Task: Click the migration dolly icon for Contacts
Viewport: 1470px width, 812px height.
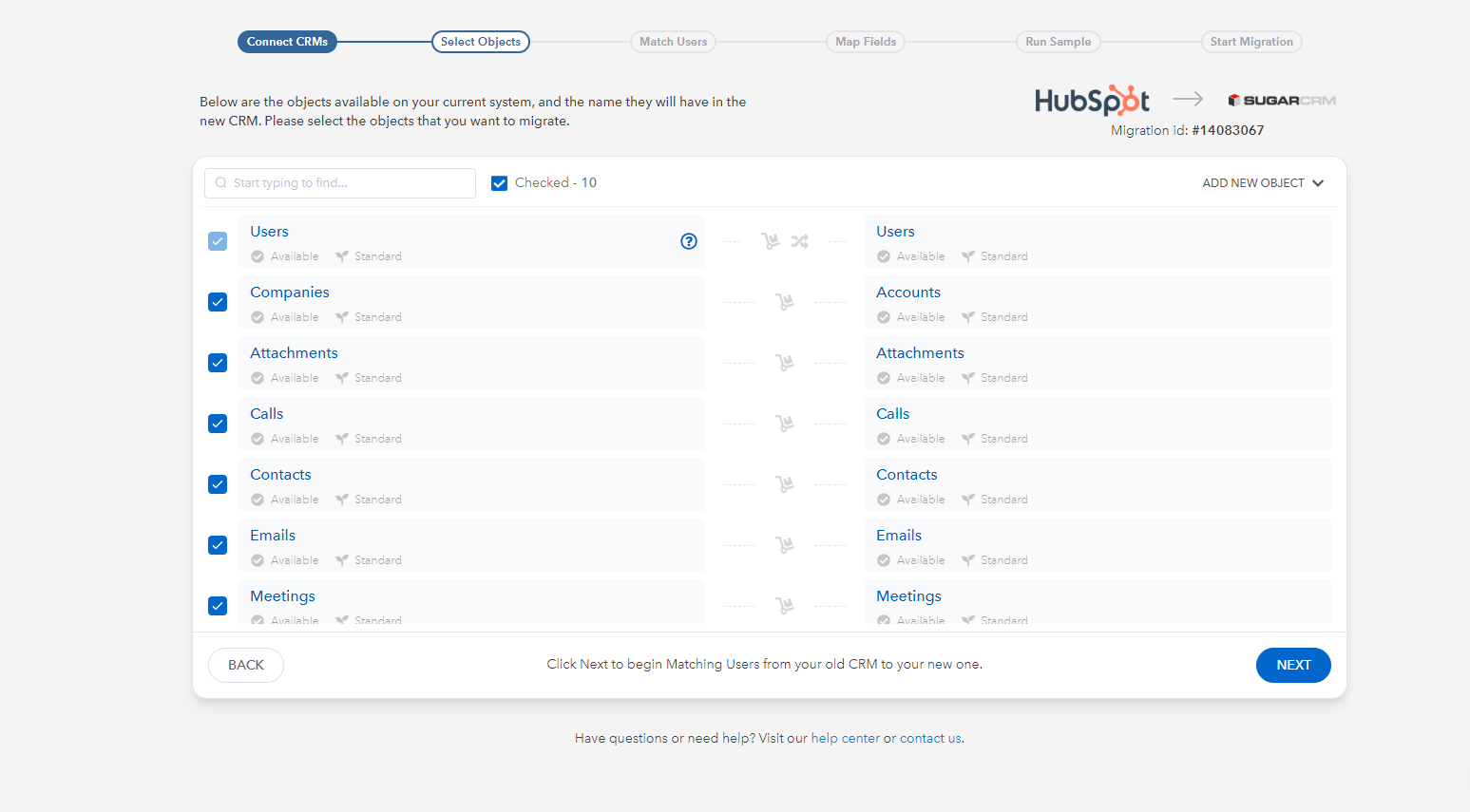Action: tap(784, 483)
